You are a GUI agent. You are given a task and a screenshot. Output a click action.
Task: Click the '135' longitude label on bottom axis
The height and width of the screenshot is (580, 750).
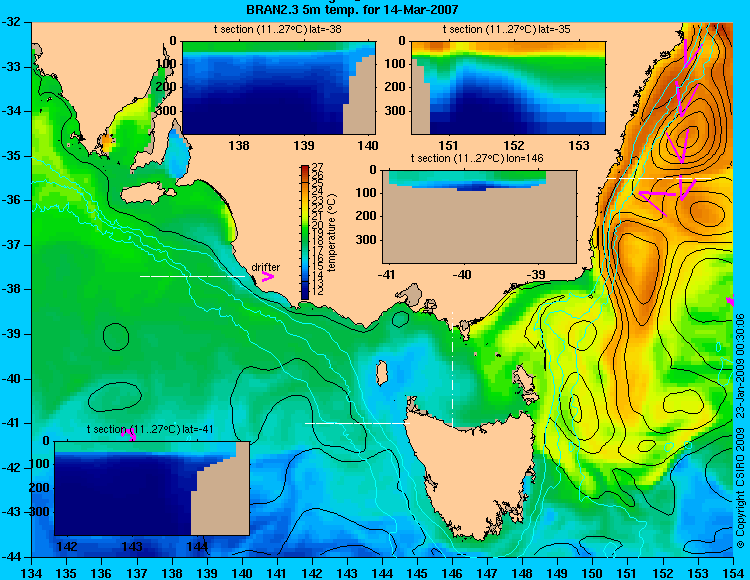pyautogui.click(x=66, y=573)
